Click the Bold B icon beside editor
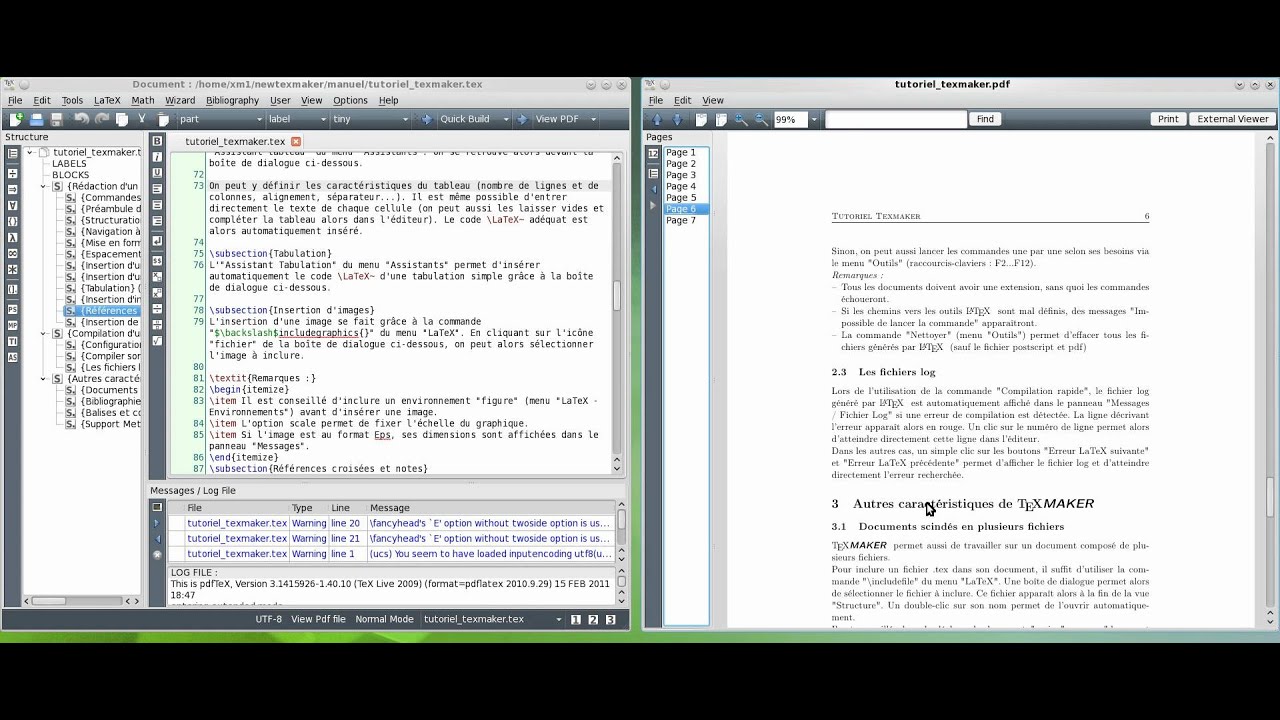Viewport: 1280px width, 720px height. click(x=157, y=141)
